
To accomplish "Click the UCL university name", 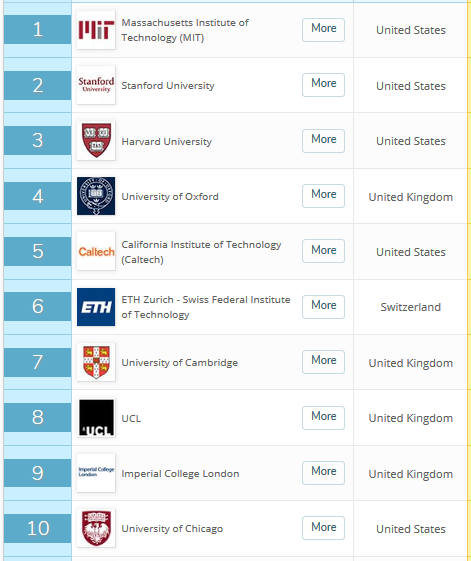I will tap(131, 418).
